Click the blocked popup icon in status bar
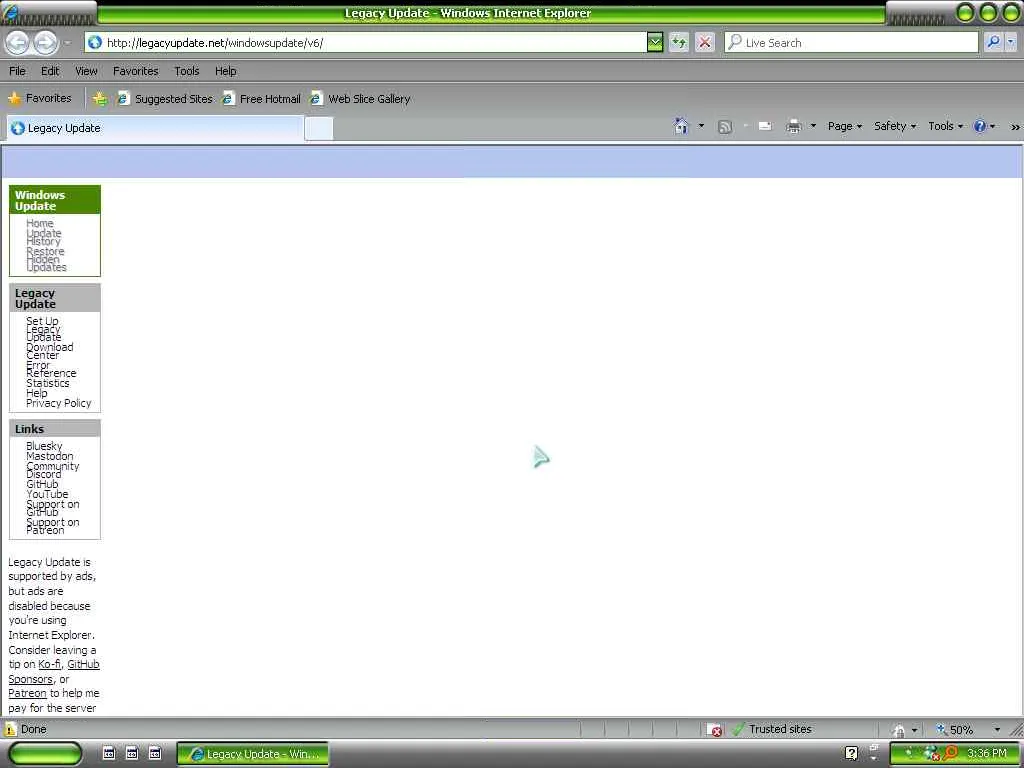 [x=715, y=729]
